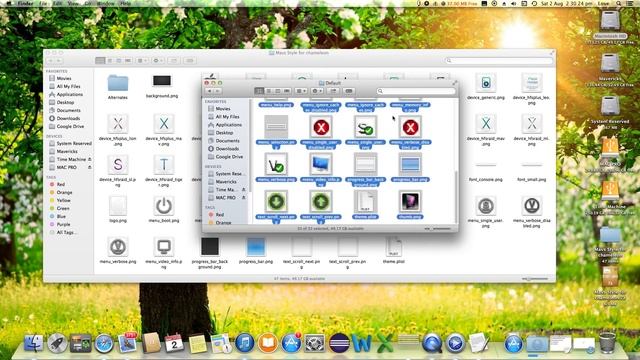640x360 pixels.
Task: Click the Default window vertical scrollbar
Action: (x=456, y=196)
